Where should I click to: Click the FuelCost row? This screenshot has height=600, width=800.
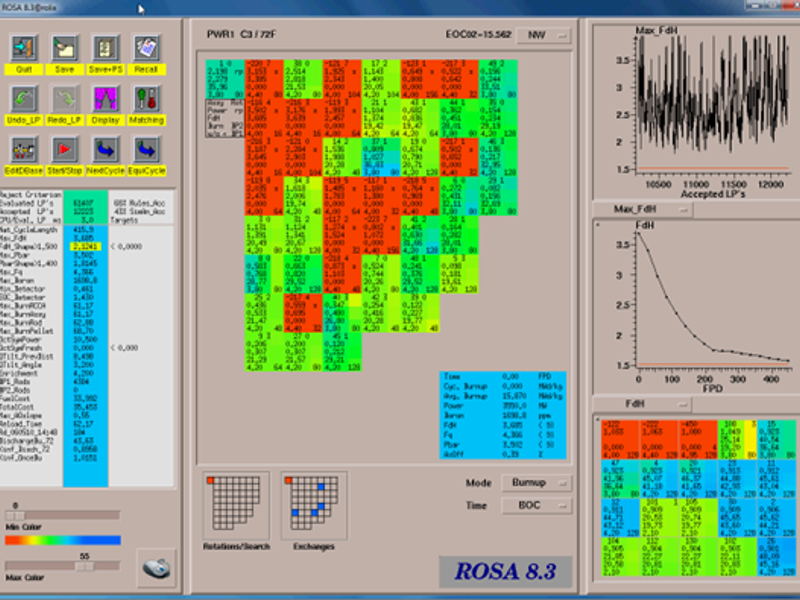tap(87, 398)
